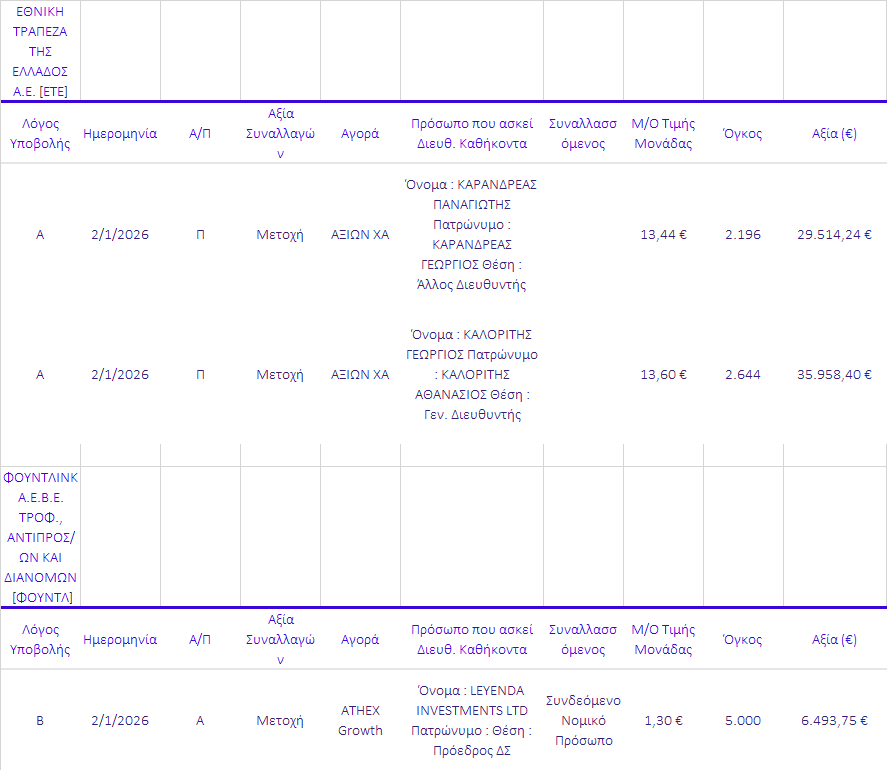
Task: Select the ΚΑΡΑΝΔΡΕΑΣ ΠΑΝΑΓΙΩΤΗΣ person cell
Action: (471, 234)
